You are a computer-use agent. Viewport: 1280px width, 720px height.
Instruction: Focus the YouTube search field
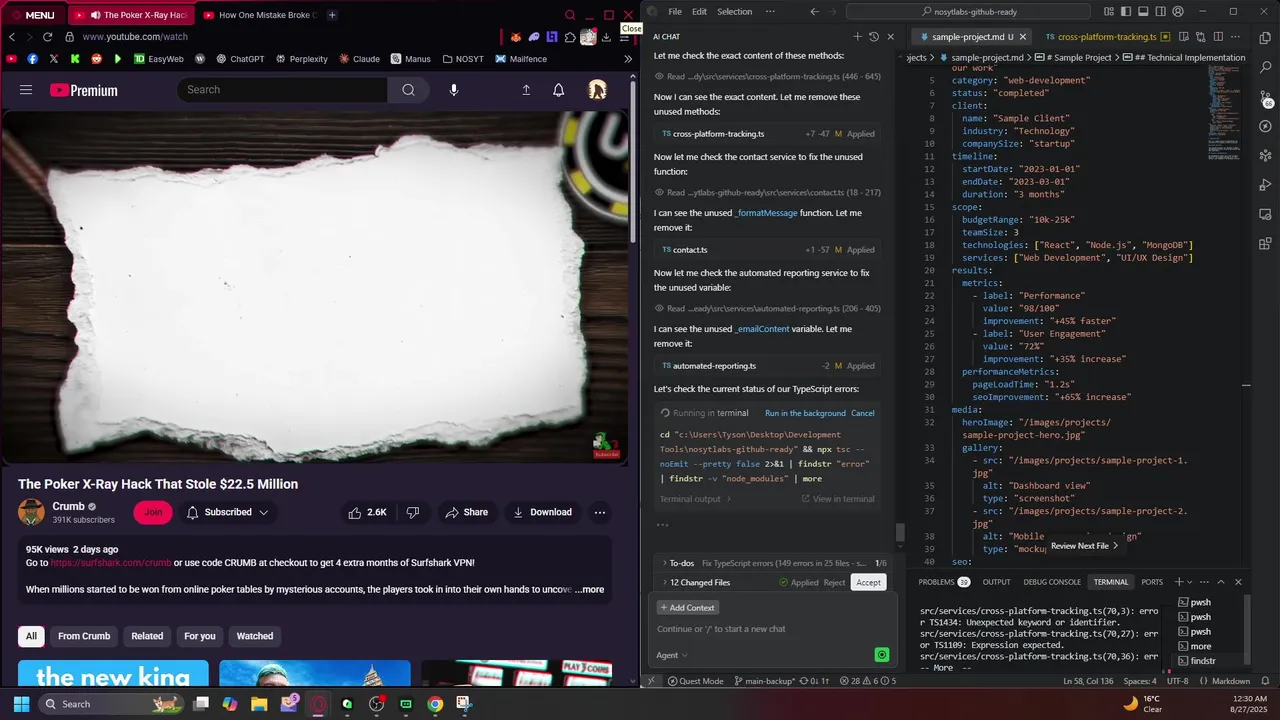point(283,90)
